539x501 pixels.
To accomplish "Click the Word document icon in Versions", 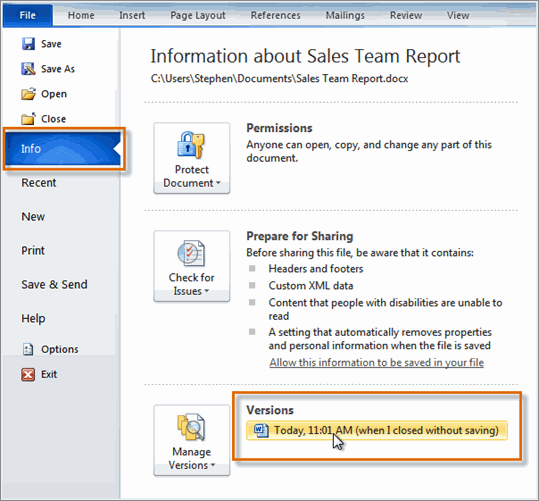I will [261, 430].
